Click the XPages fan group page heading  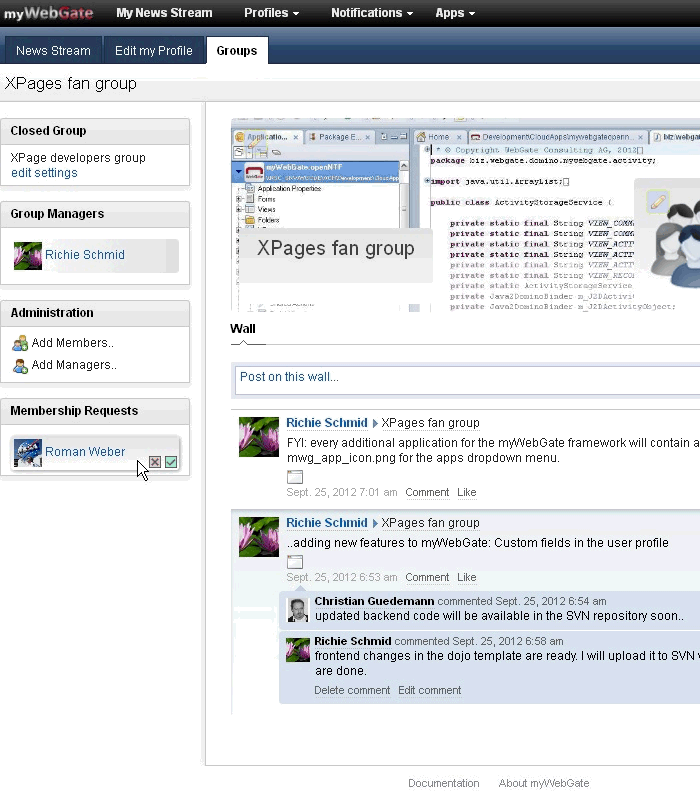(x=71, y=83)
